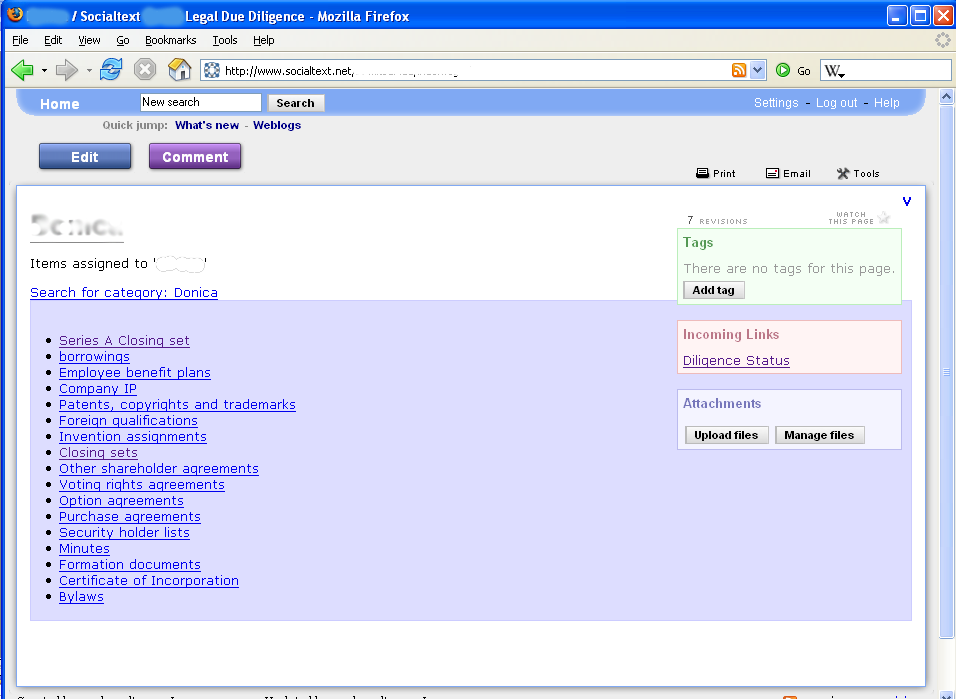Viewport: 956px width, 699px height.
Task: Click the Home house icon in toolbar
Action: [180, 70]
